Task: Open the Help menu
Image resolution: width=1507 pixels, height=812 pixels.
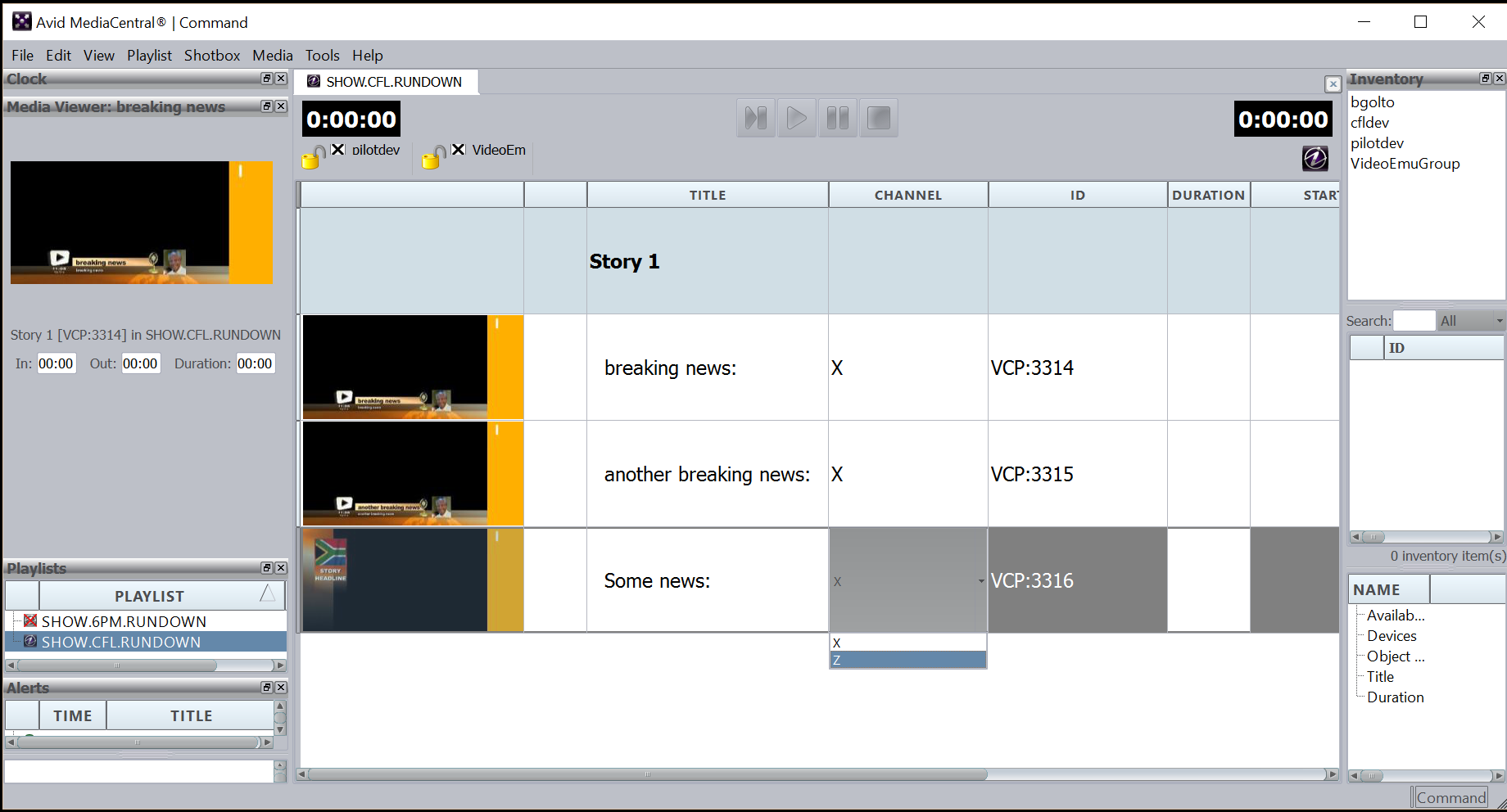Action: 367,55
